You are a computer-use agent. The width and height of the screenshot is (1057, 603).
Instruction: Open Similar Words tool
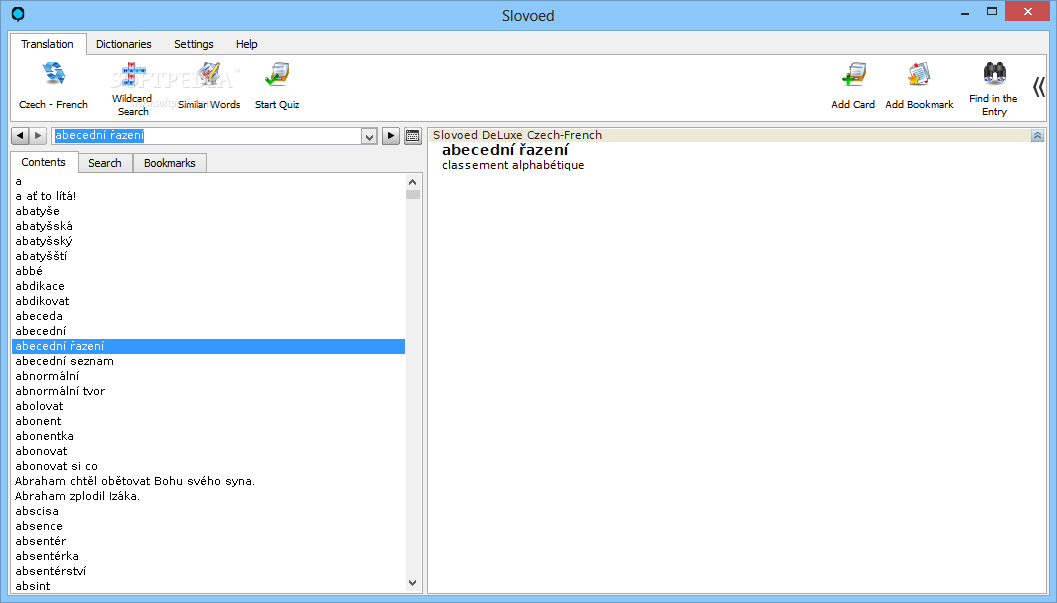click(209, 85)
